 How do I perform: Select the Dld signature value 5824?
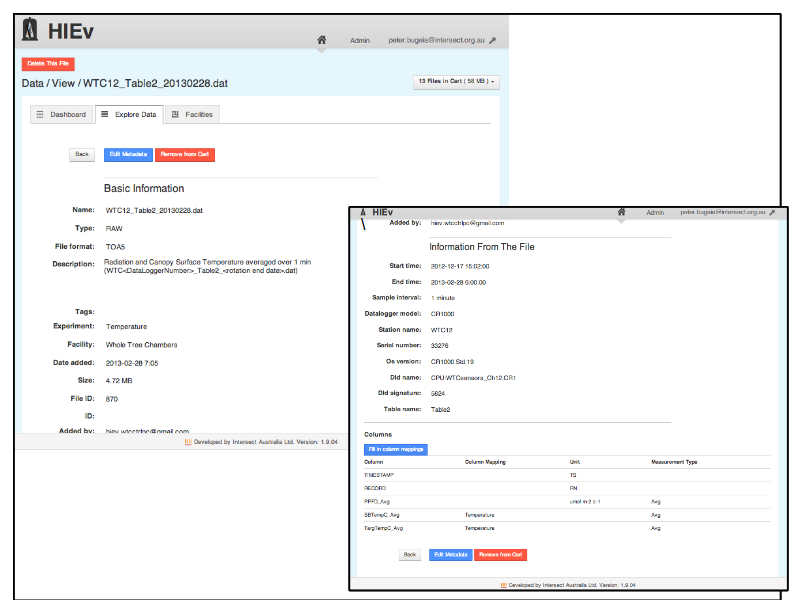[438, 393]
